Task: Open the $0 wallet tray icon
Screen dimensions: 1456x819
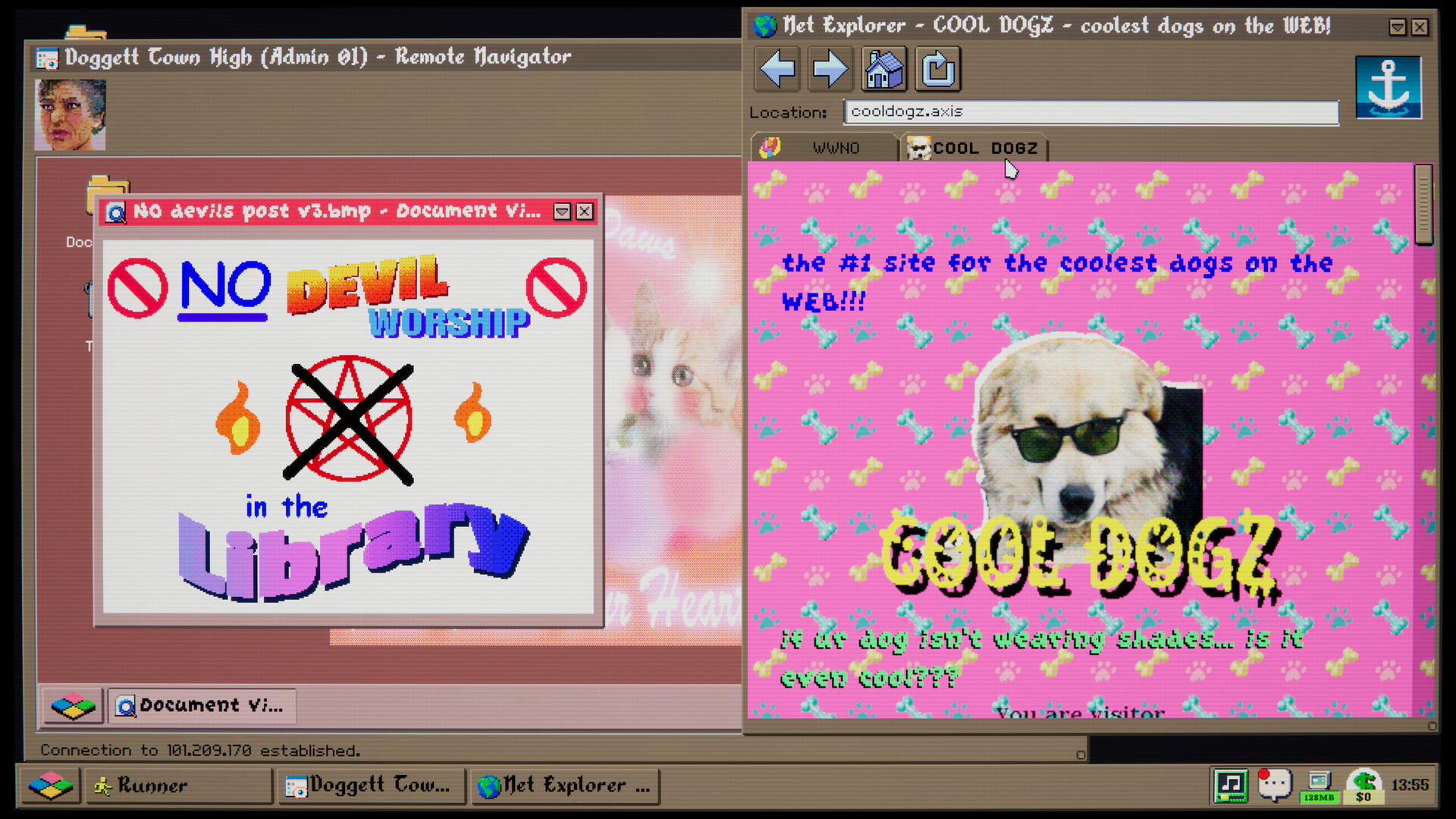Action: [x=1363, y=786]
